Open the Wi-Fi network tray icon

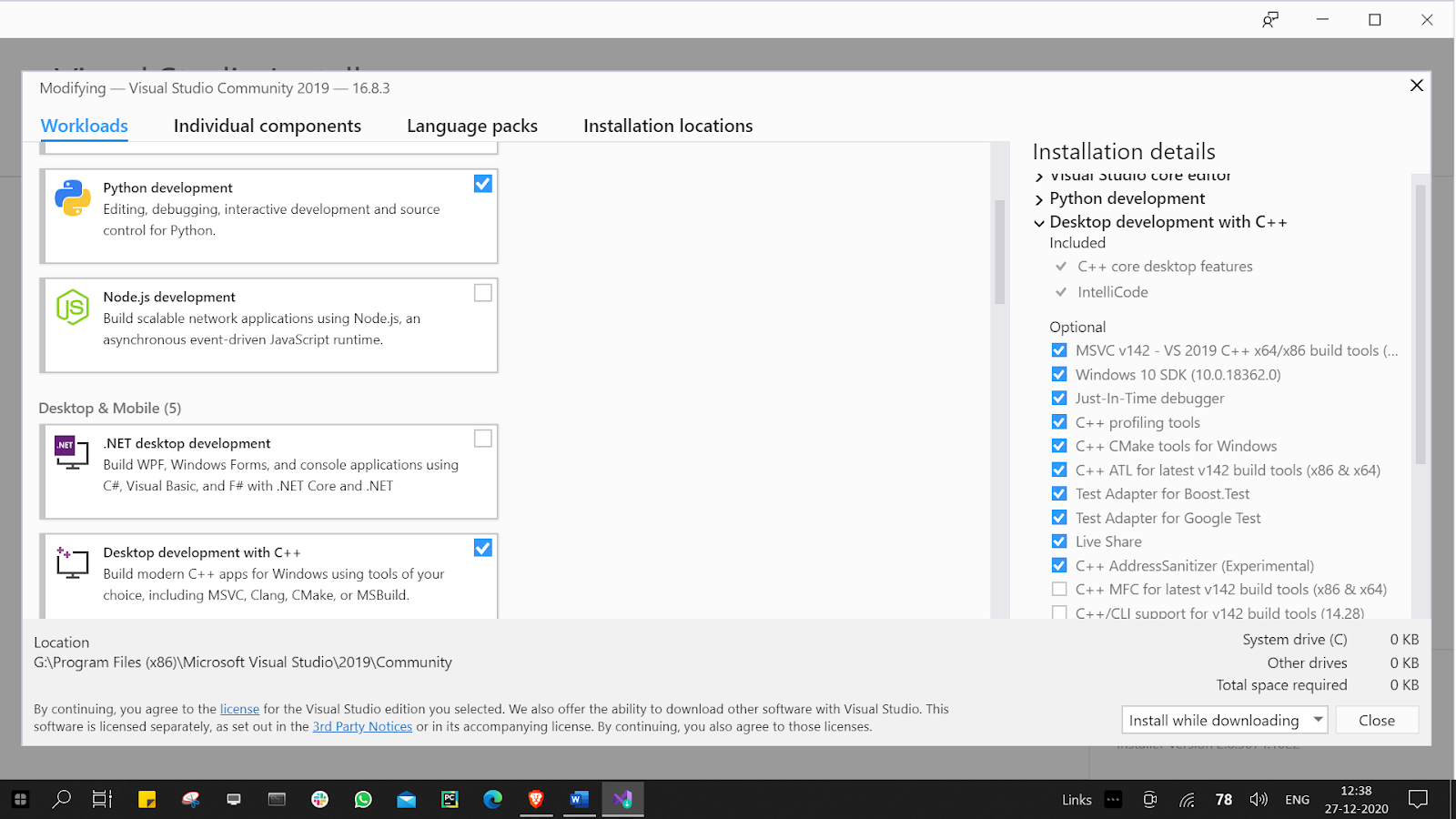coord(1187,800)
